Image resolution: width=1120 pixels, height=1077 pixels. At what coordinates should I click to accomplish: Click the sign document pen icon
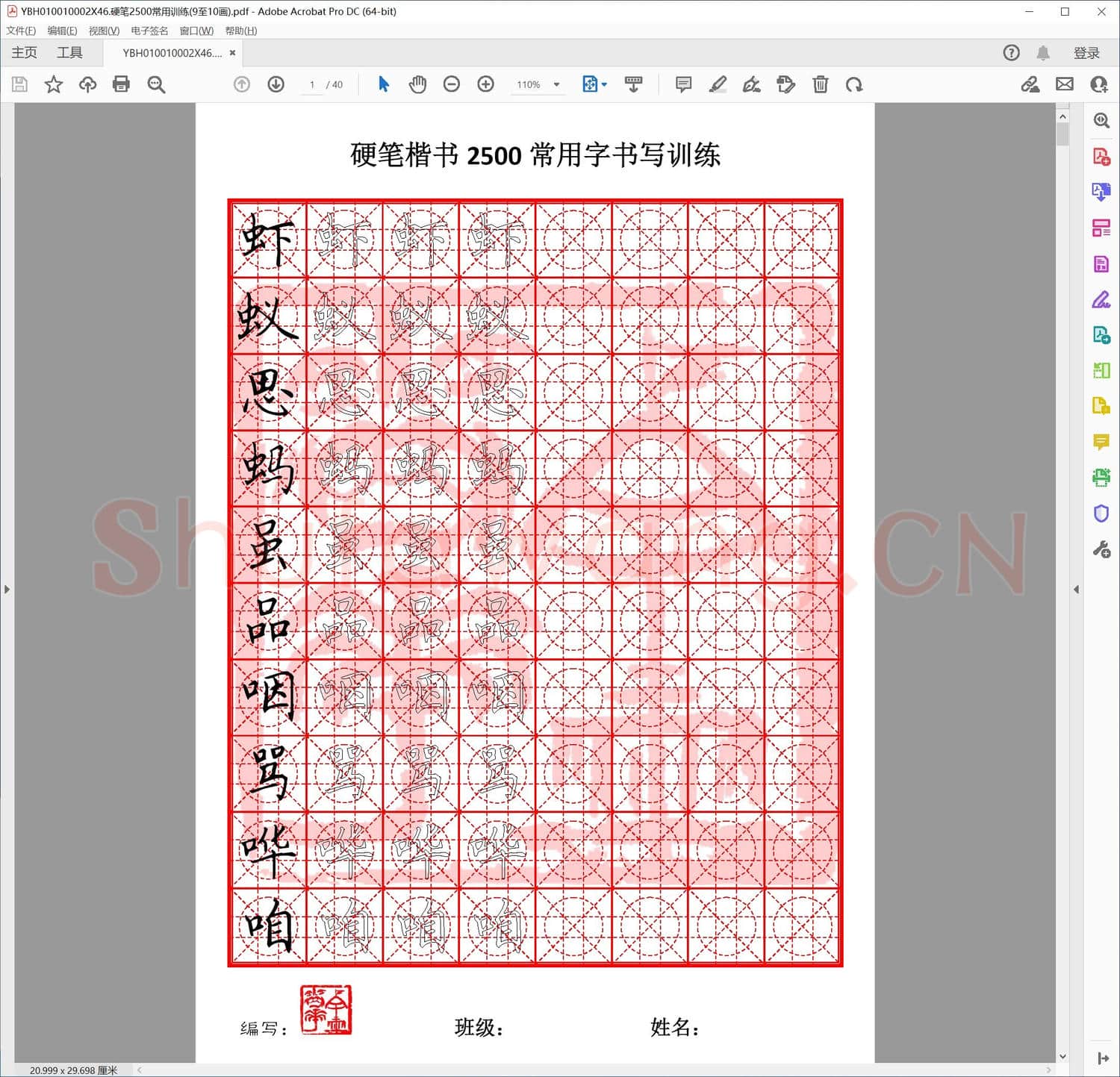[751, 84]
